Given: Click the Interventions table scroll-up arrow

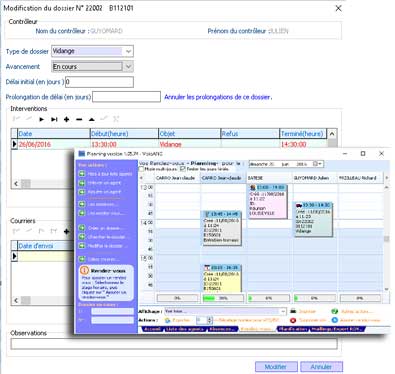Looking at the screenshot, I should [x=332, y=134].
